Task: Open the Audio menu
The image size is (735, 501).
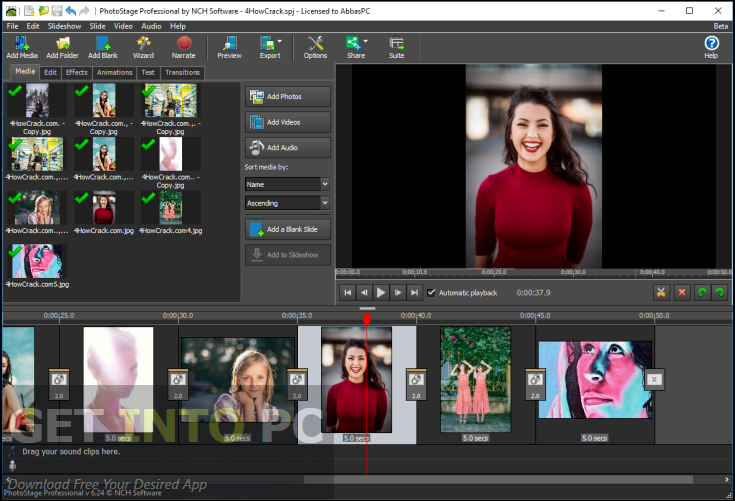Action: coord(151,26)
